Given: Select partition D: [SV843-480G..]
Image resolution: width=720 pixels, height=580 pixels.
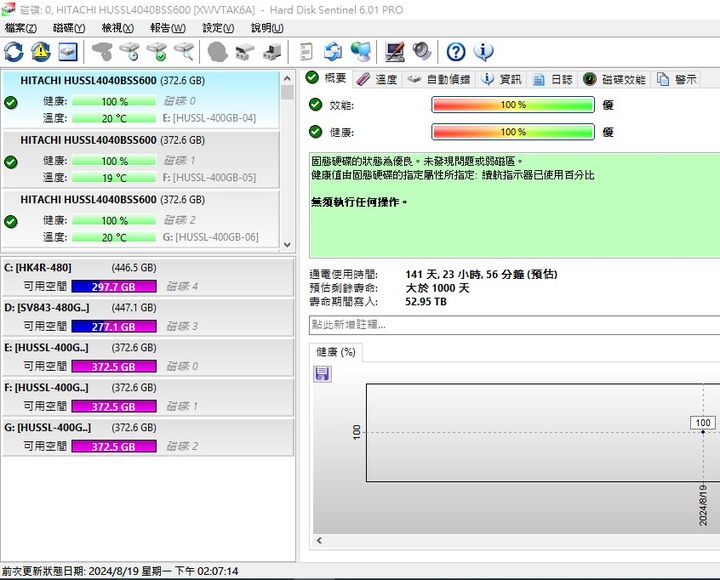Looking at the screenshot, I should point(147,317).
